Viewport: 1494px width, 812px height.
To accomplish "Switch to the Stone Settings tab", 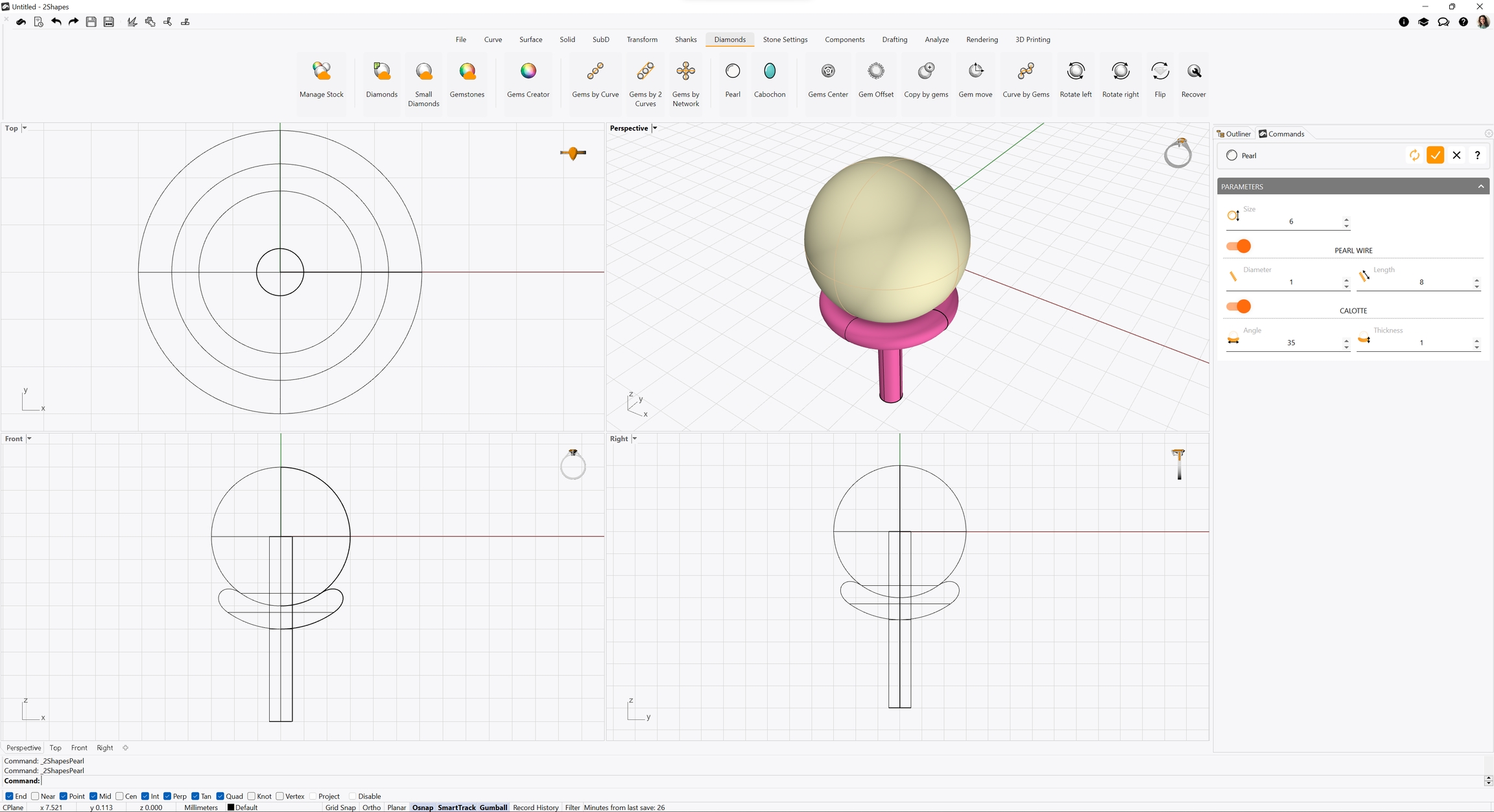I will pos(785,40).
